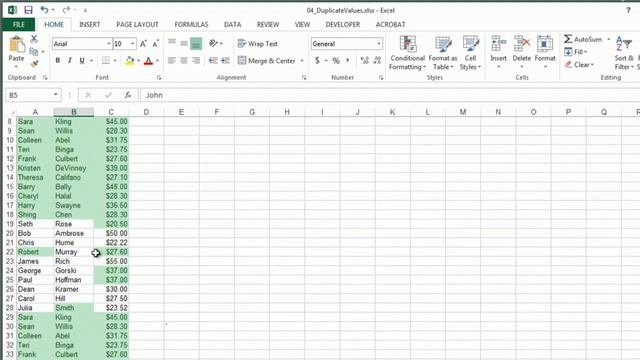Click the Undo arrow icon
640x360 pixels.
(44, 10)
